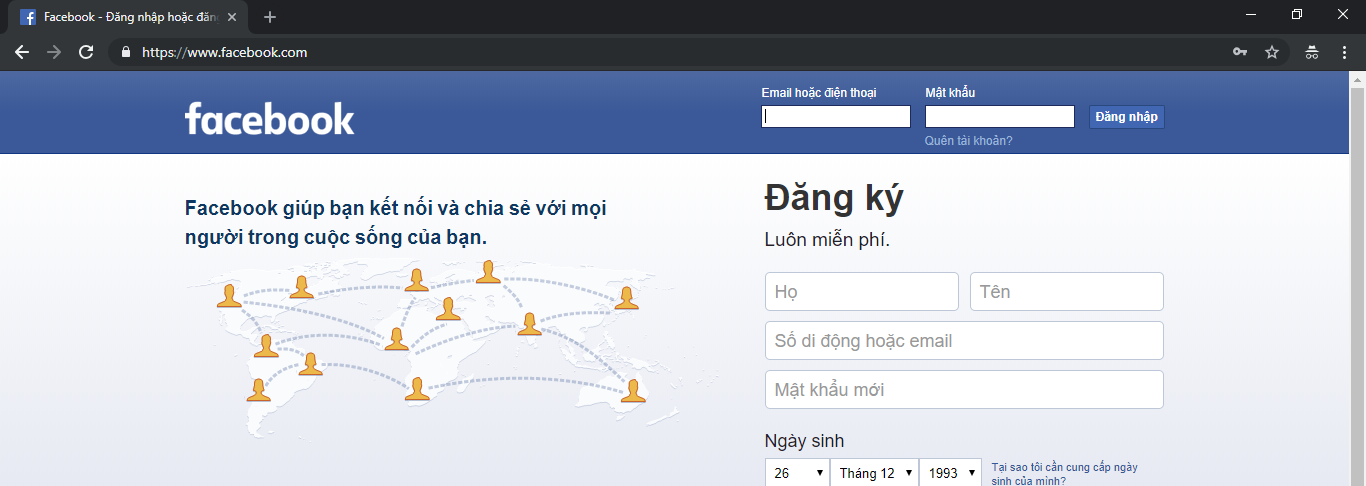Focus the Email hoặc điện thoại field

coord(836,117)
